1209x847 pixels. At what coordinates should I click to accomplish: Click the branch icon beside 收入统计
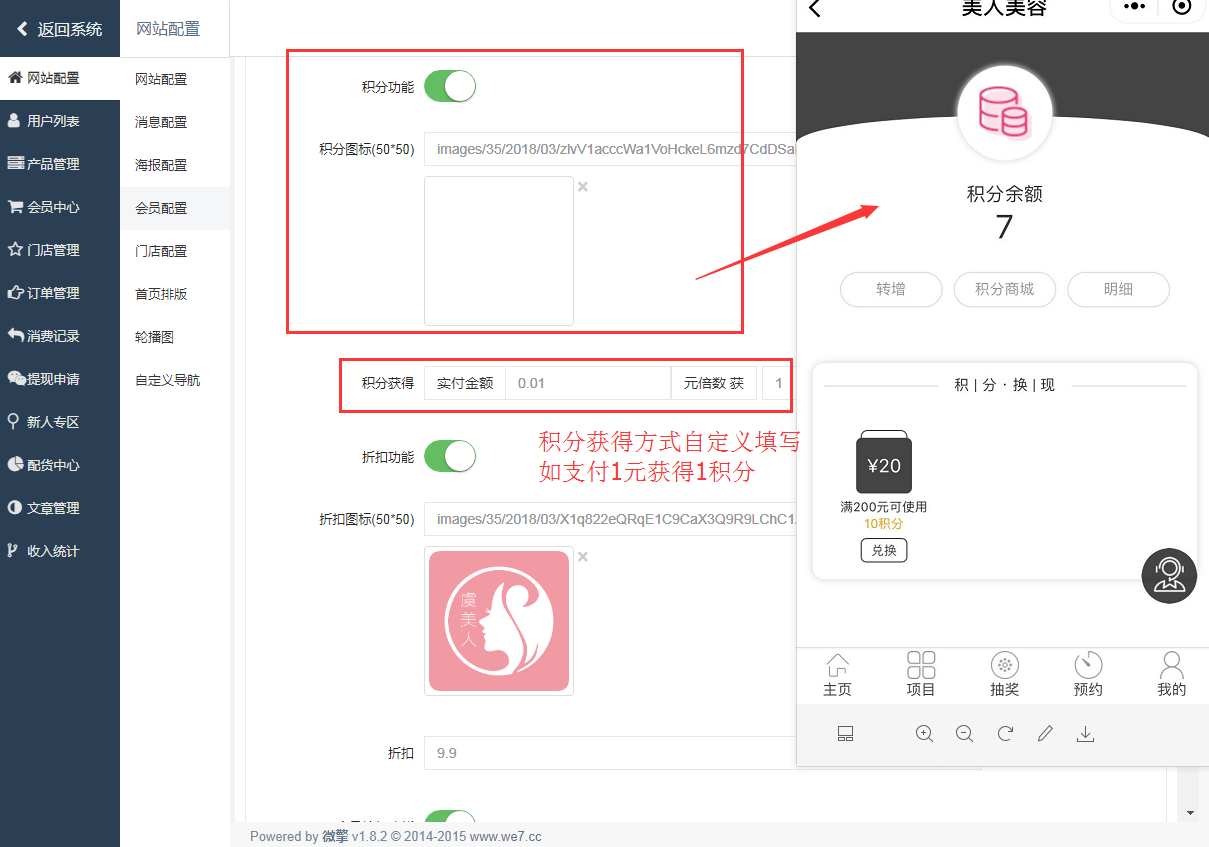[13, 550]
